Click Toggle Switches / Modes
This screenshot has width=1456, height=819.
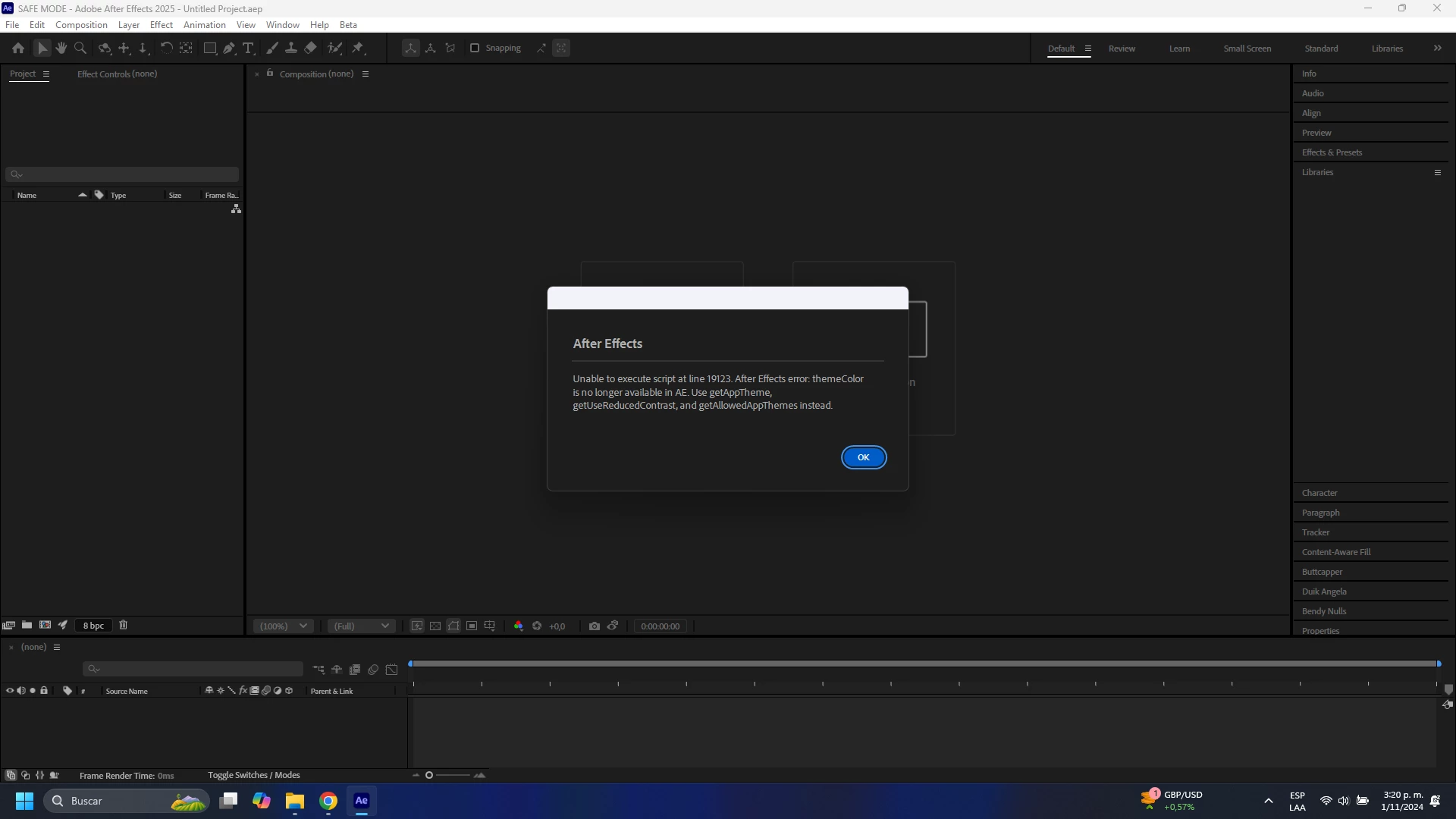(x=253, y=775)
